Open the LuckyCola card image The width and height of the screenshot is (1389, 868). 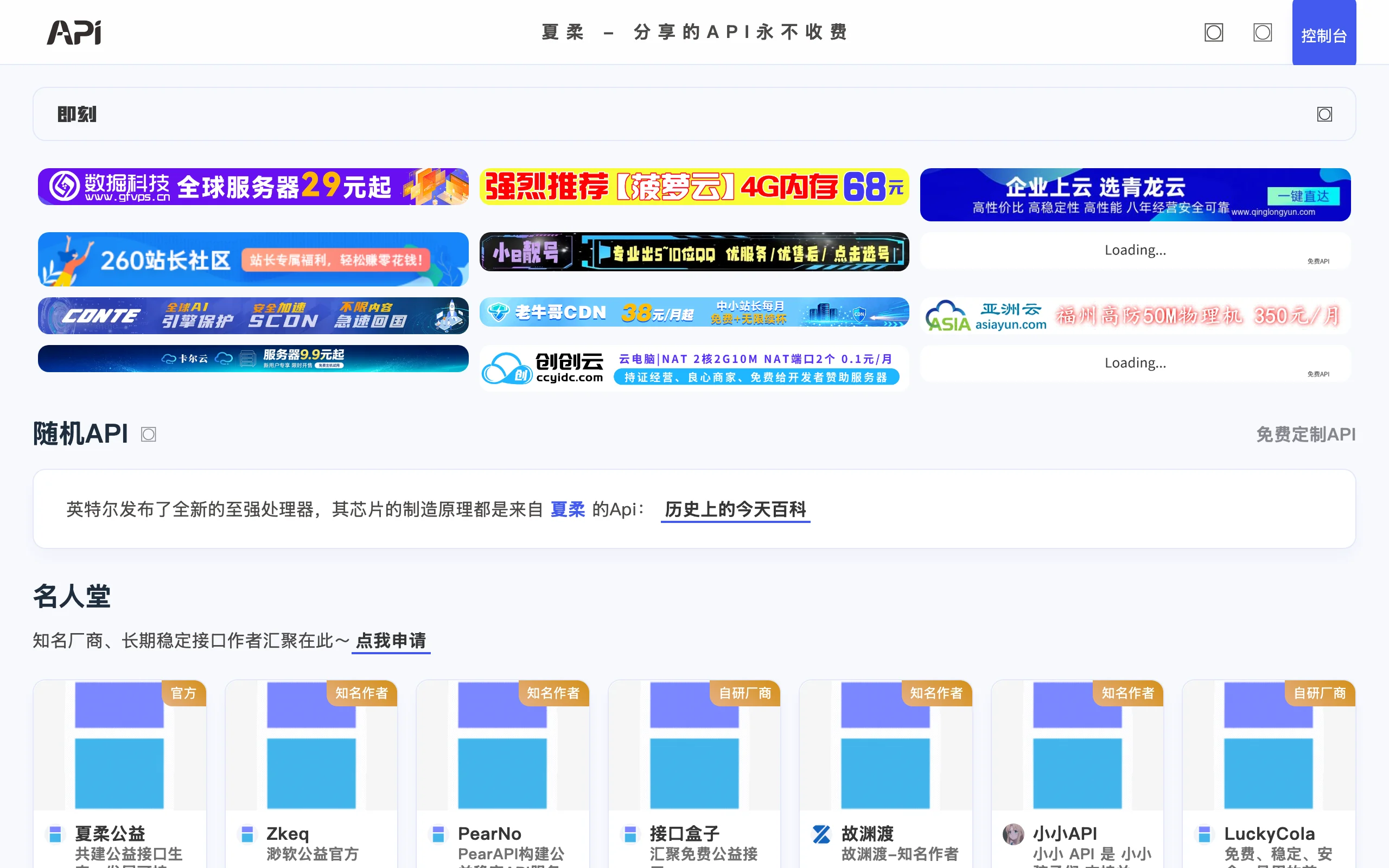click(x=1269, y=745)
